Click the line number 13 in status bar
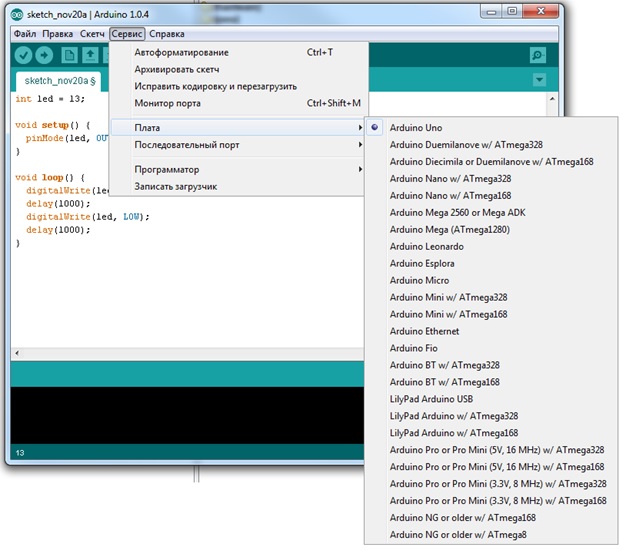 20,453
